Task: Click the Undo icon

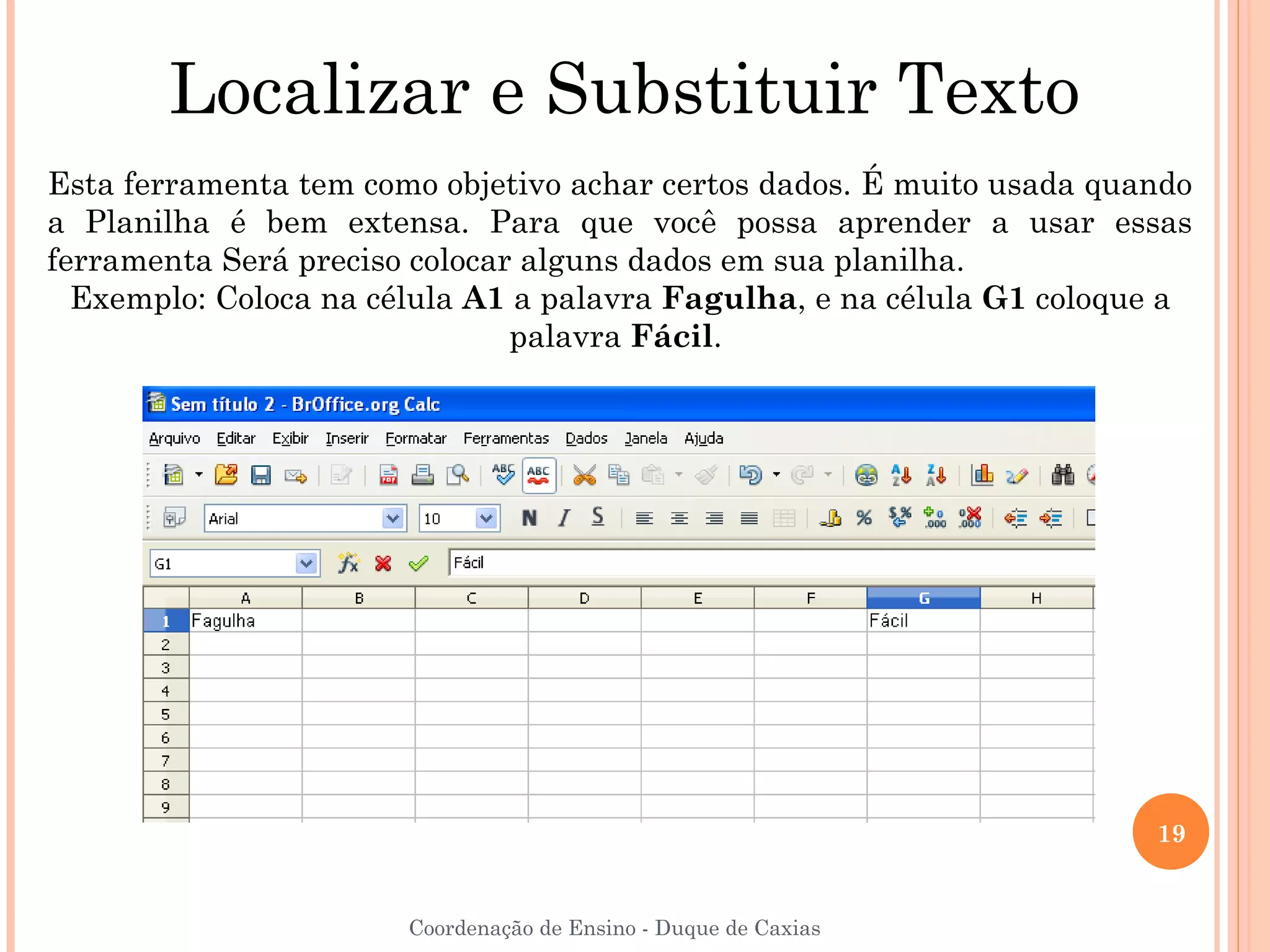Action: pyautogui.click(x=751, y=475)
